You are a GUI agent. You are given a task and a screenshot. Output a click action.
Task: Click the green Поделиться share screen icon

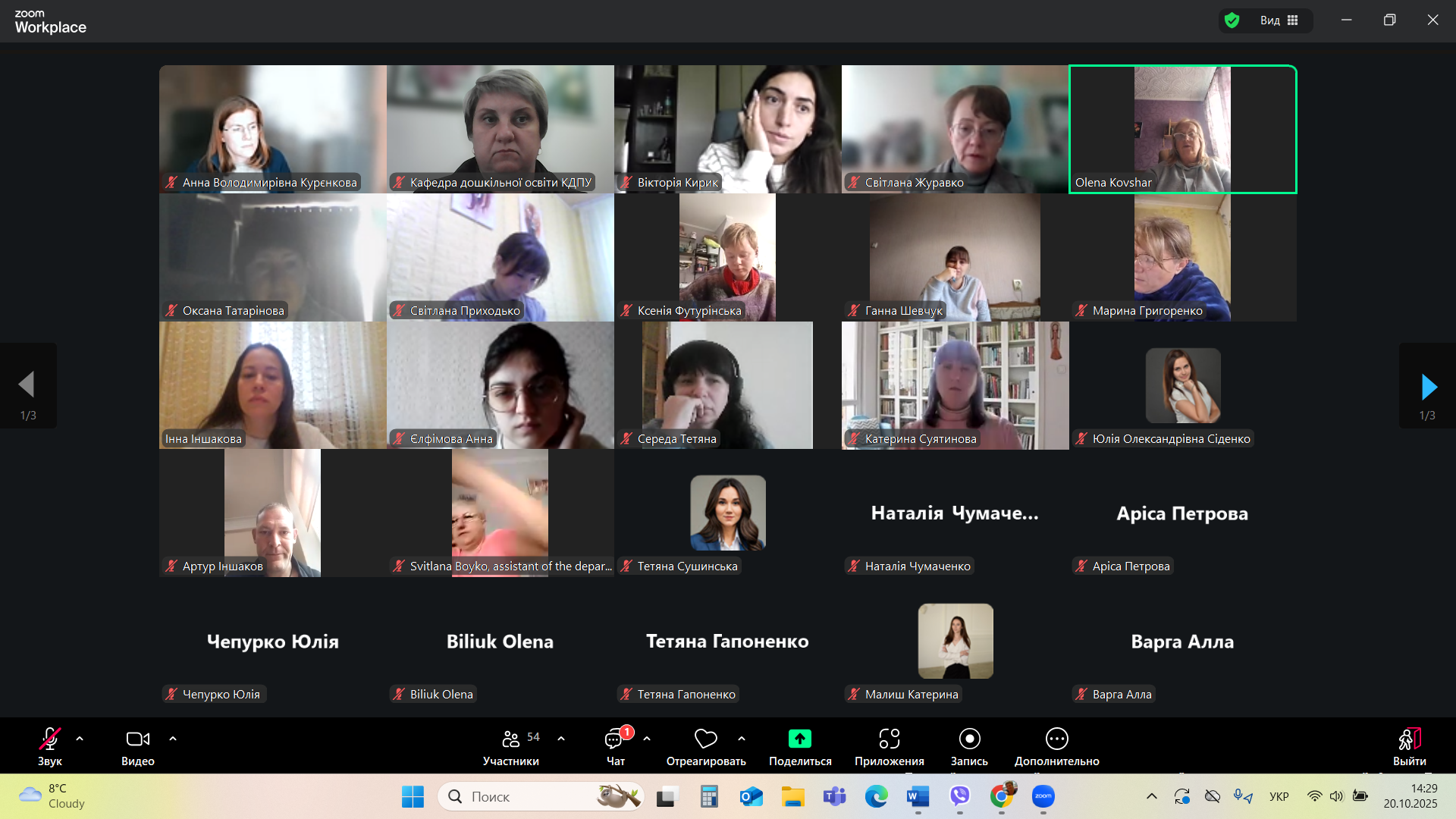point(799,739)
